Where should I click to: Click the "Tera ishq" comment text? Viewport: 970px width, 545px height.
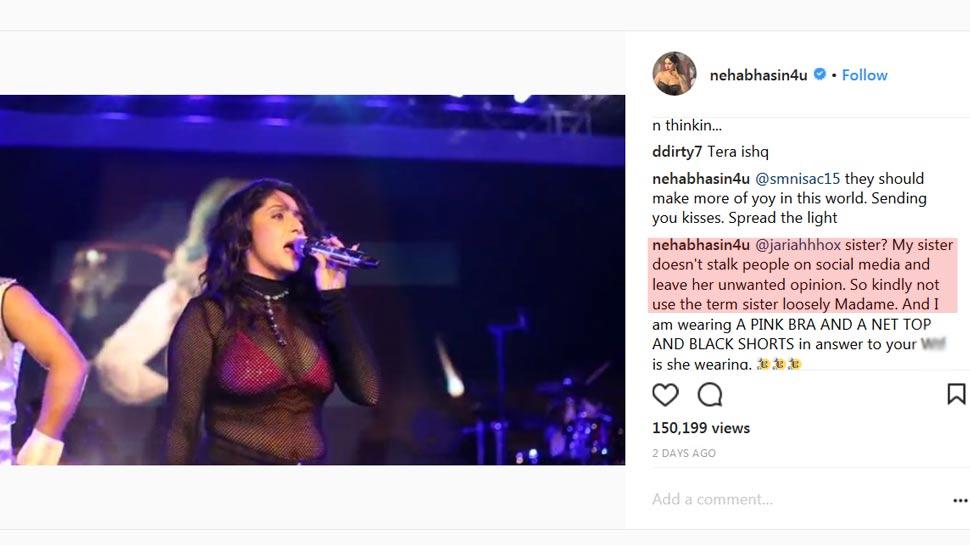[738, 152]
